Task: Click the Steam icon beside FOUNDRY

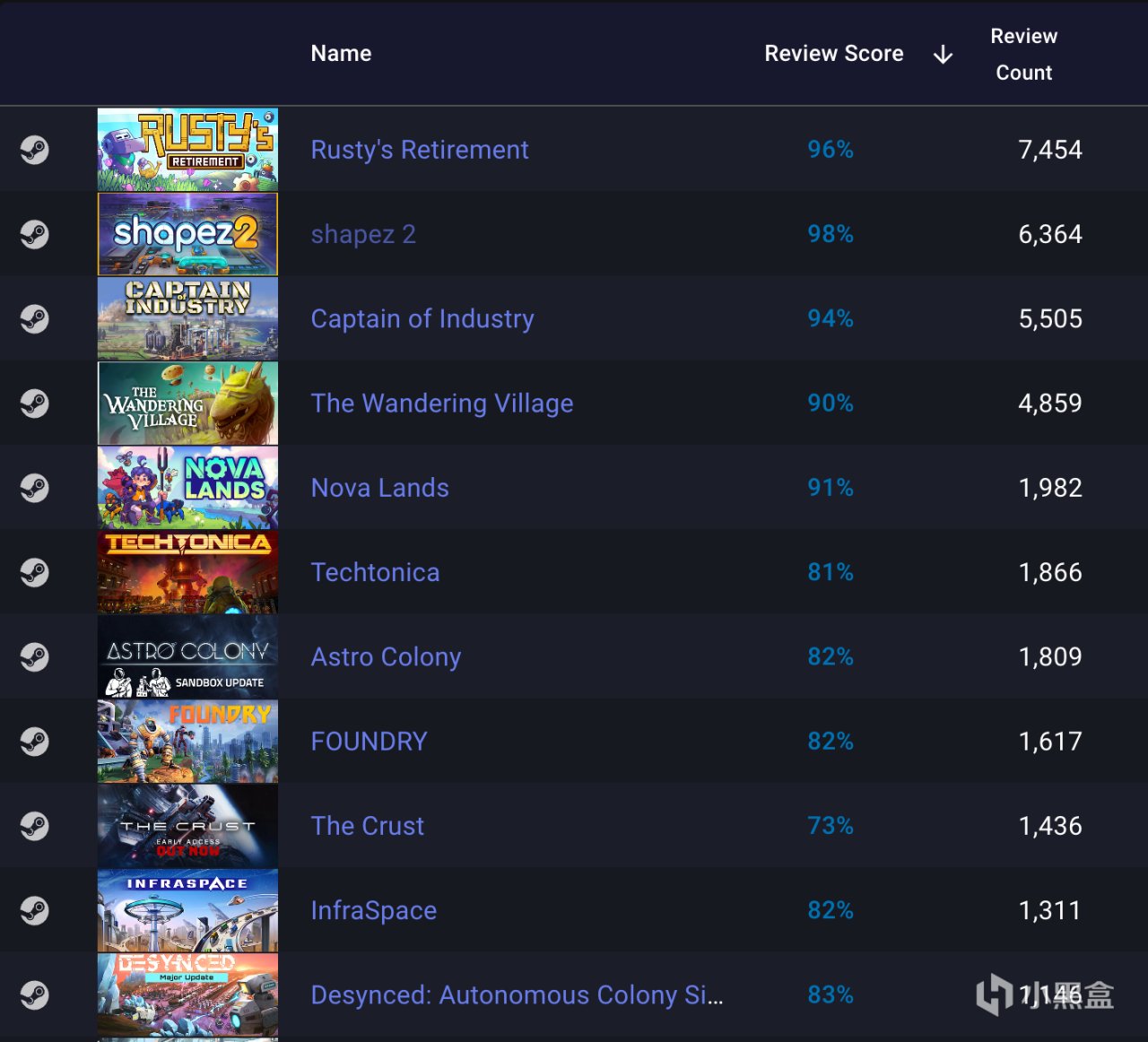Action: coord(34,742)
